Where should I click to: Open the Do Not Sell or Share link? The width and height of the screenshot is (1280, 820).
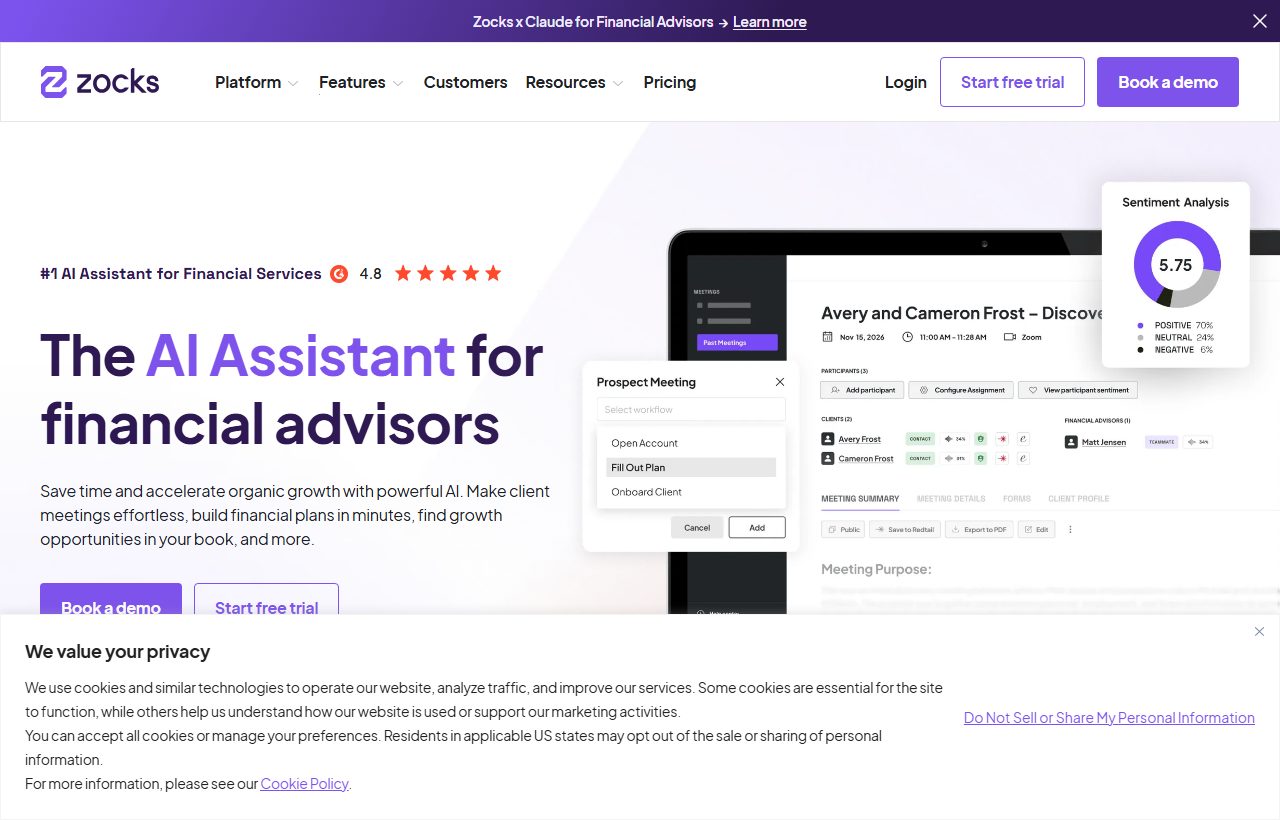pos(1109,718)
